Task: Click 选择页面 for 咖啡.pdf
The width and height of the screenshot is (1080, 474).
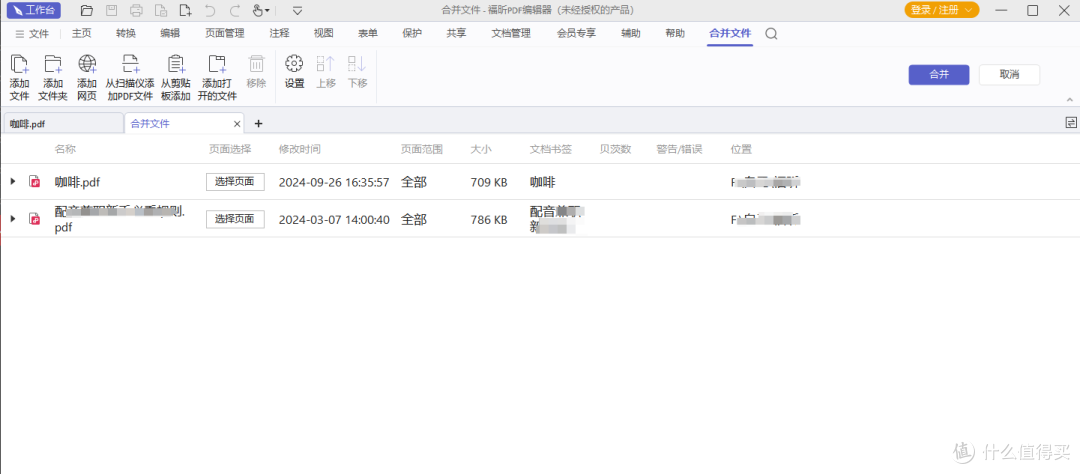Action: (235, 182)
